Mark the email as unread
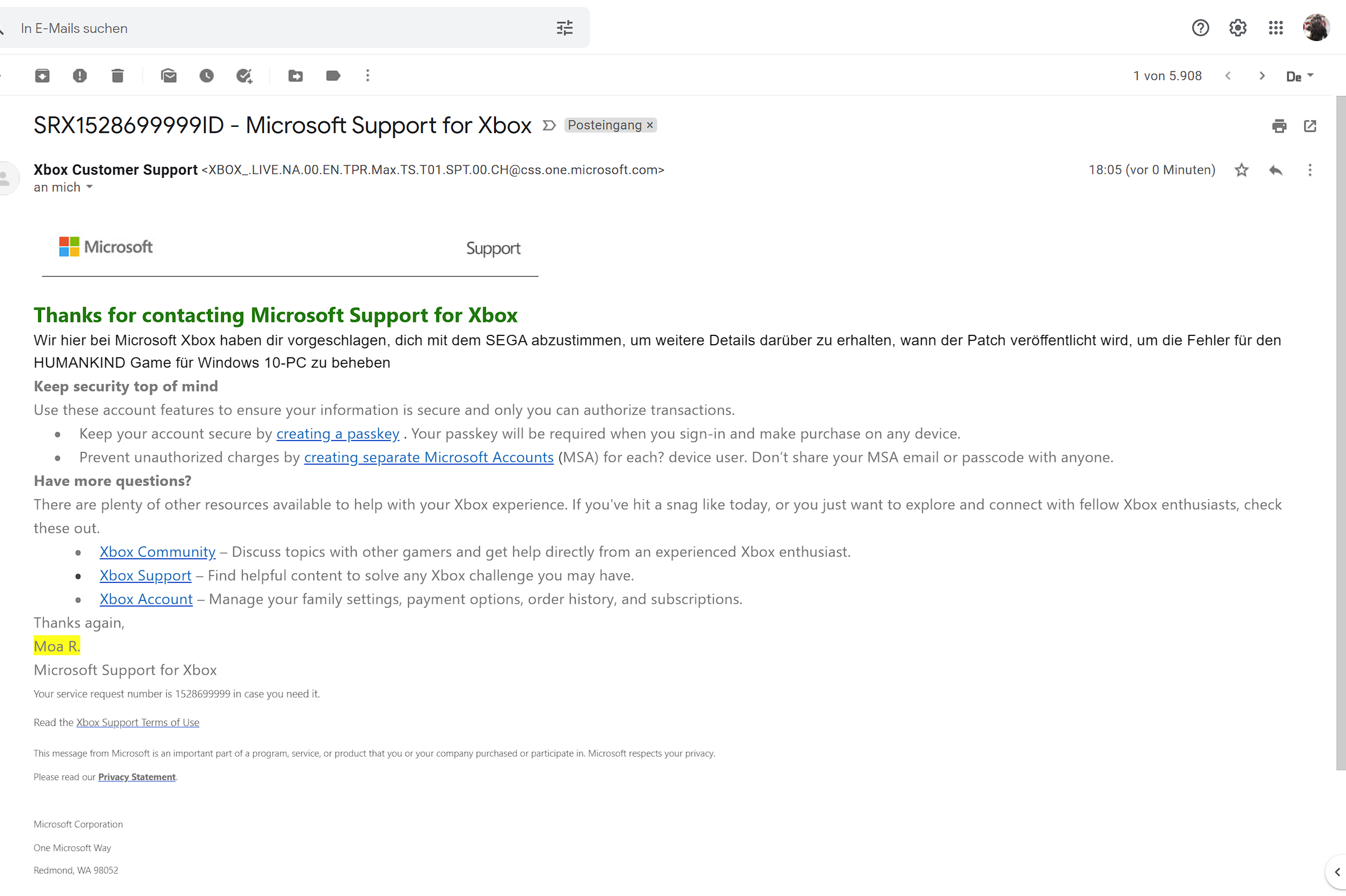 coord(169,75)
